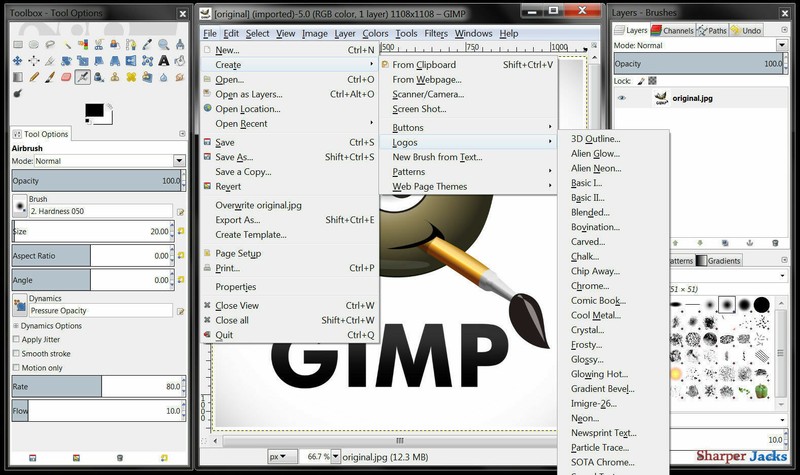Adjust the Airbrush Opacity slider
Screen dimensions: 800x475
coord(96,181)
